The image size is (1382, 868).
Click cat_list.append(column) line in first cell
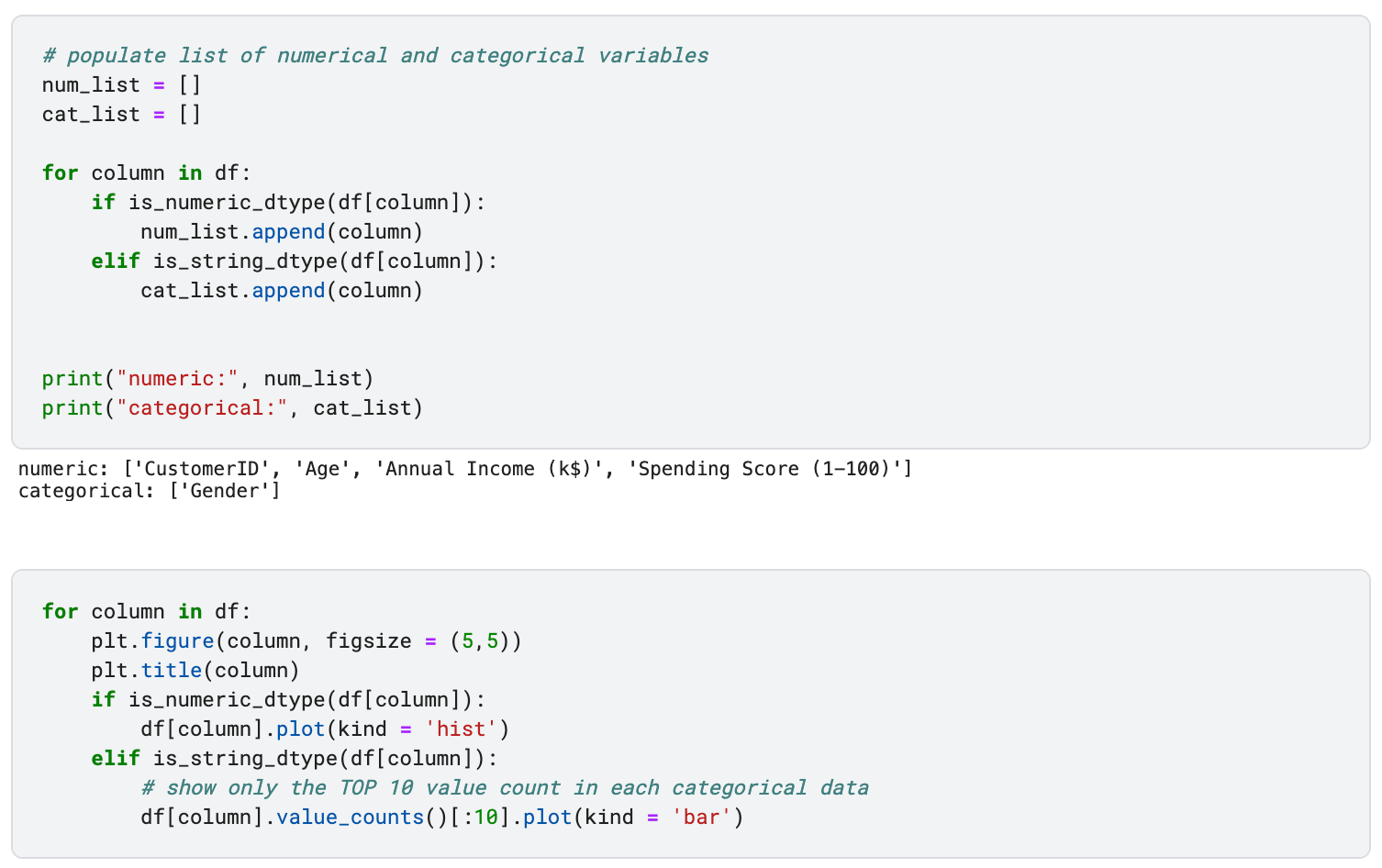pyautogui.click(x=282, y=291)
